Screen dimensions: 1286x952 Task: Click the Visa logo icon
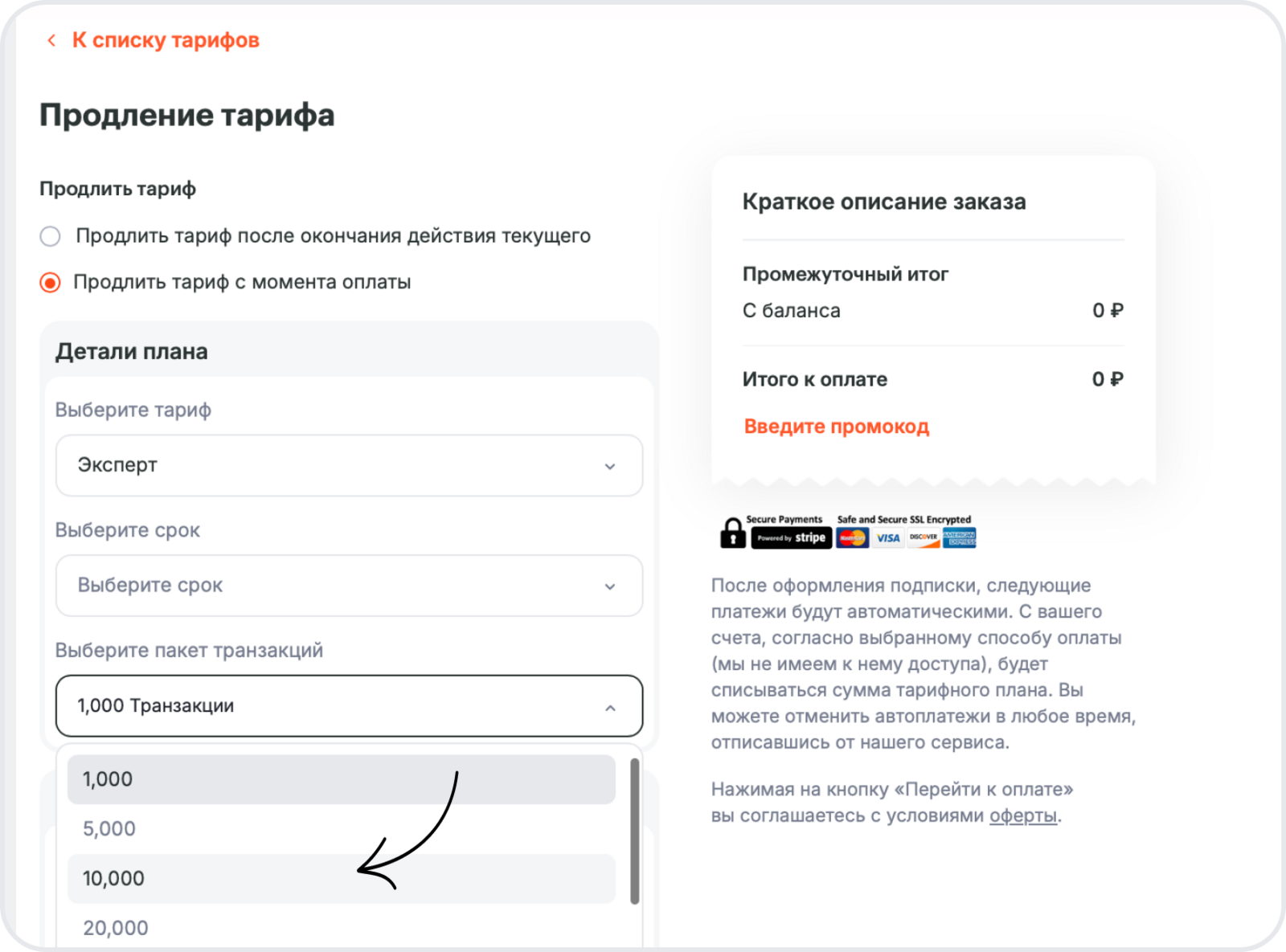888,537
